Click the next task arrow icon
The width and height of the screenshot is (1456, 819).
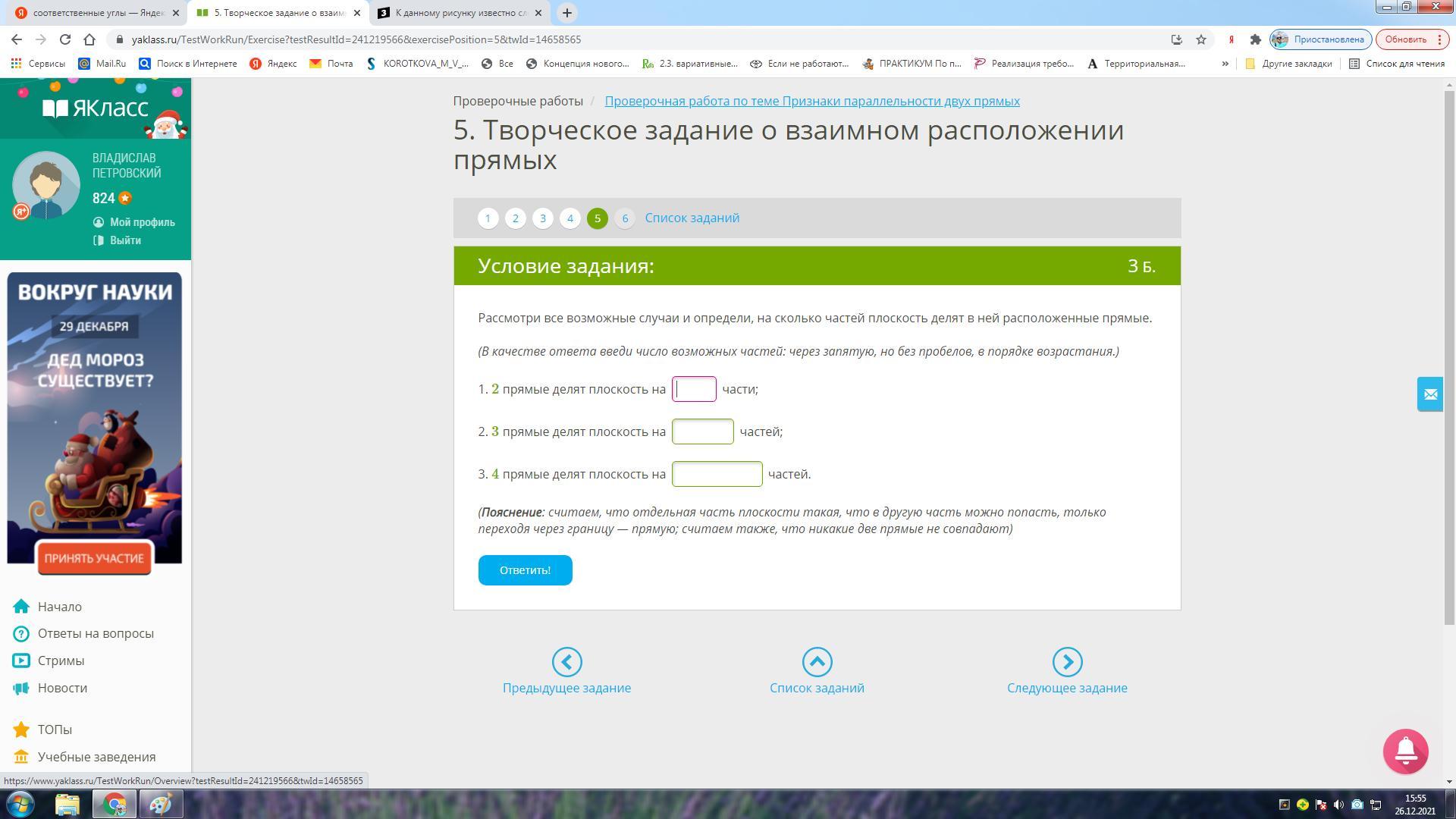pyautogui.click(x=1067, y=662)
